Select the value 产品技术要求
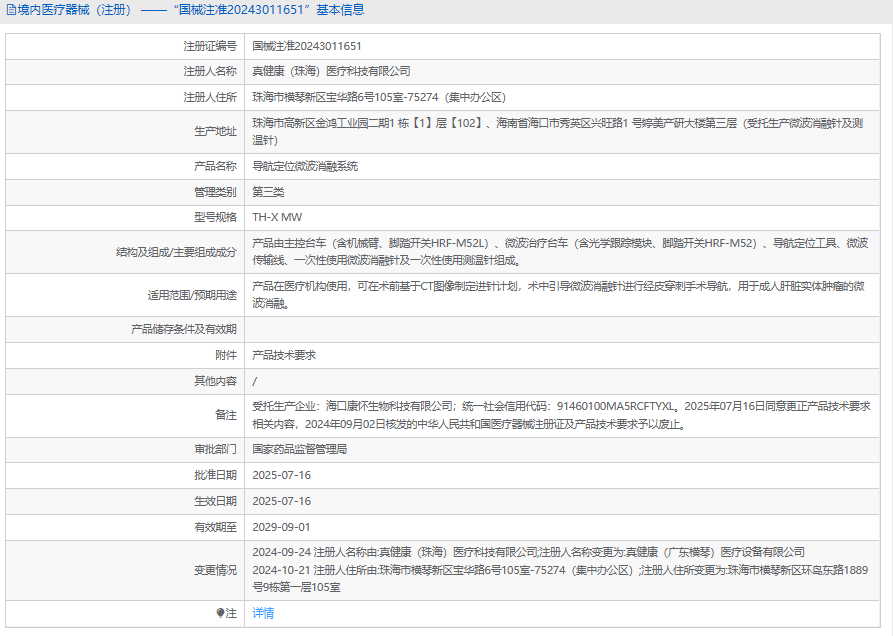The width and height of the screenshot is (893, 636). [284, 355]
